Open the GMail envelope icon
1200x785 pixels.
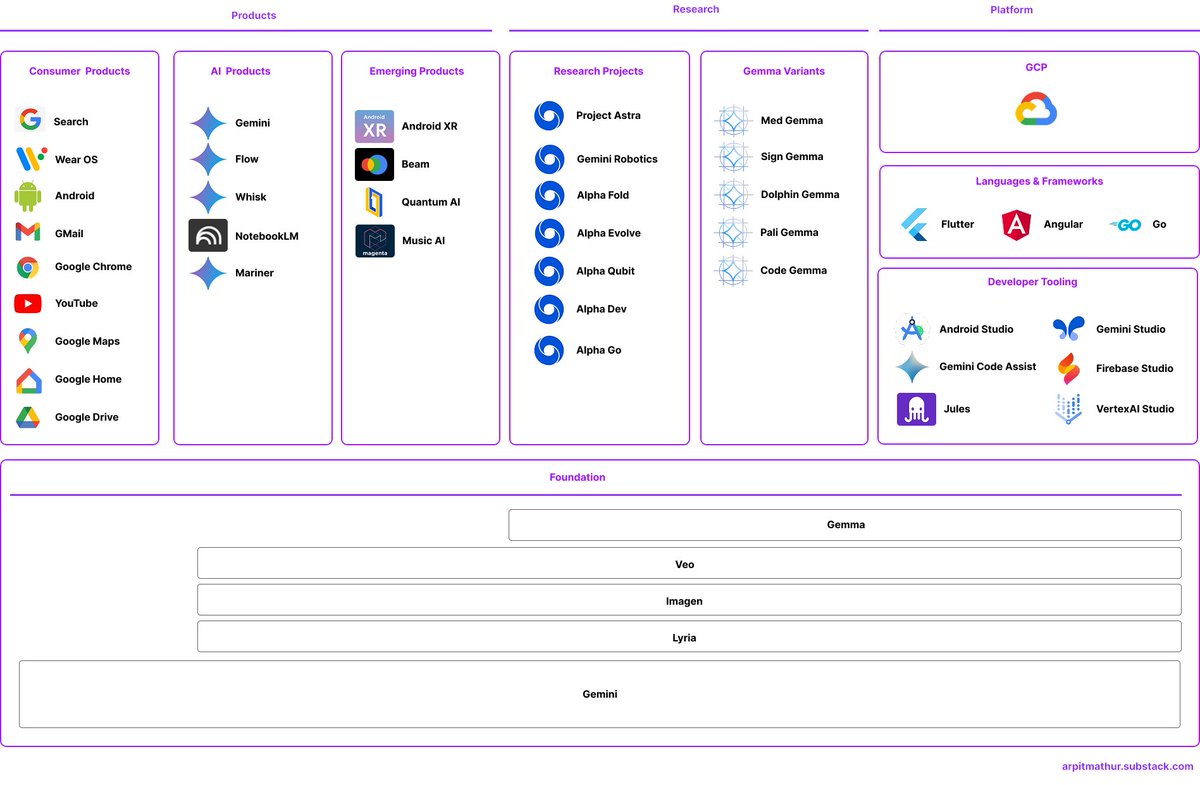coord(28,233)
